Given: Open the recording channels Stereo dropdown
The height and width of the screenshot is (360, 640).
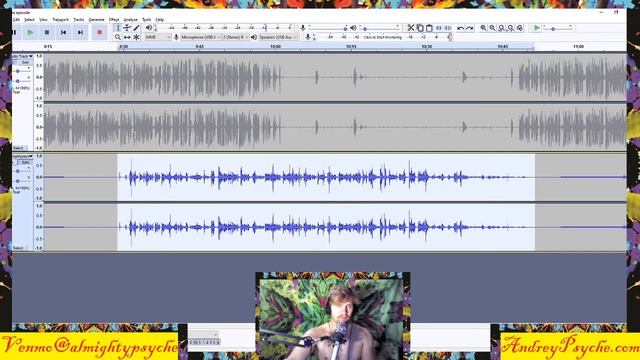Looking at the screenshot, I should 236,37.
